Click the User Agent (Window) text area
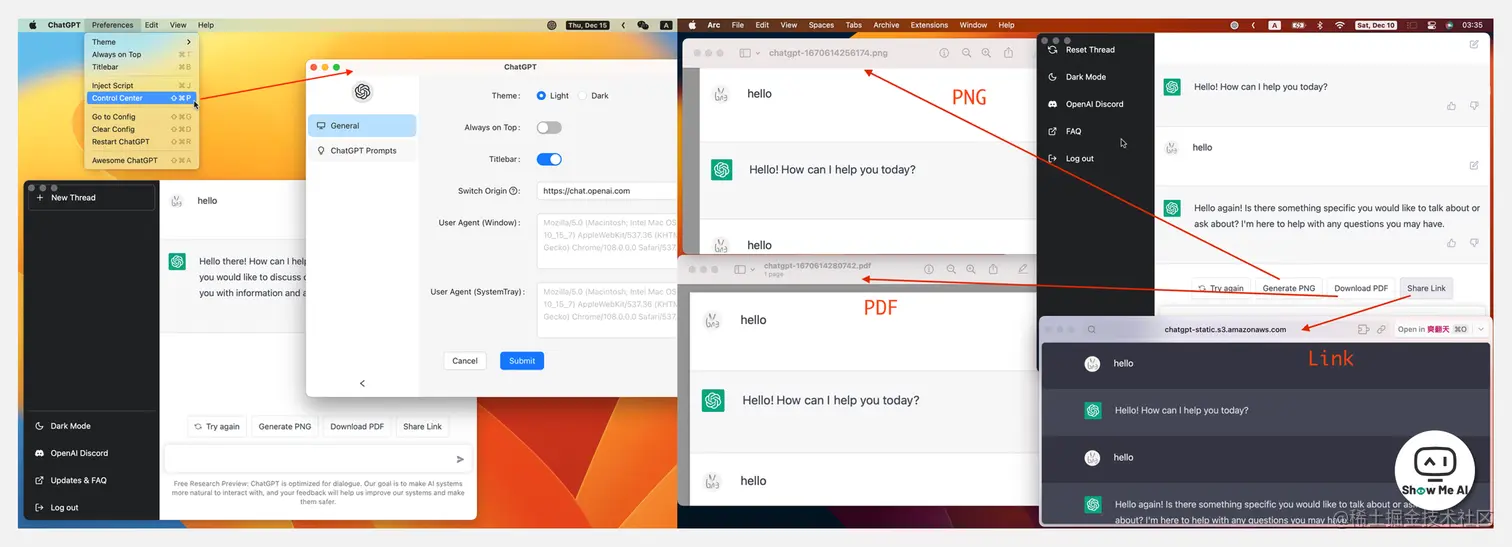Screen dimensions: 1512x547 [606, 241]
